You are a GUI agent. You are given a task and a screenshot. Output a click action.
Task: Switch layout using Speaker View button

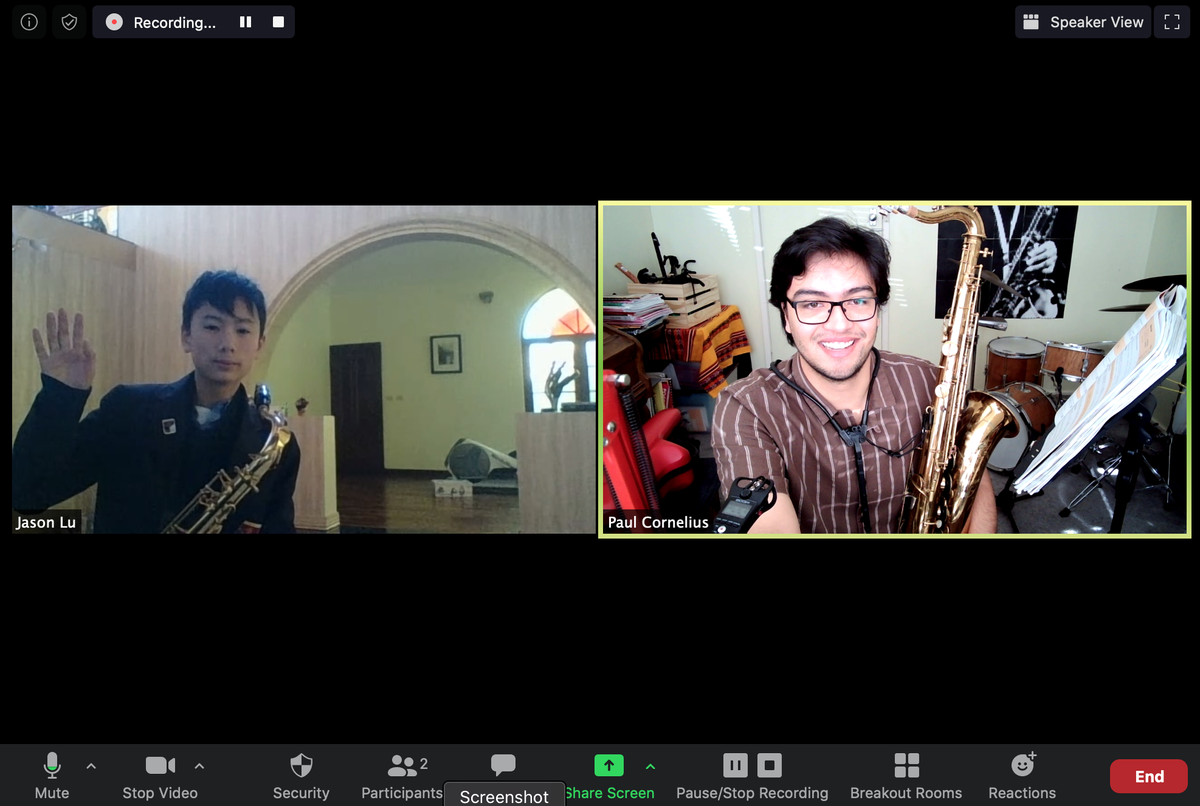[x=1082, y=22]
